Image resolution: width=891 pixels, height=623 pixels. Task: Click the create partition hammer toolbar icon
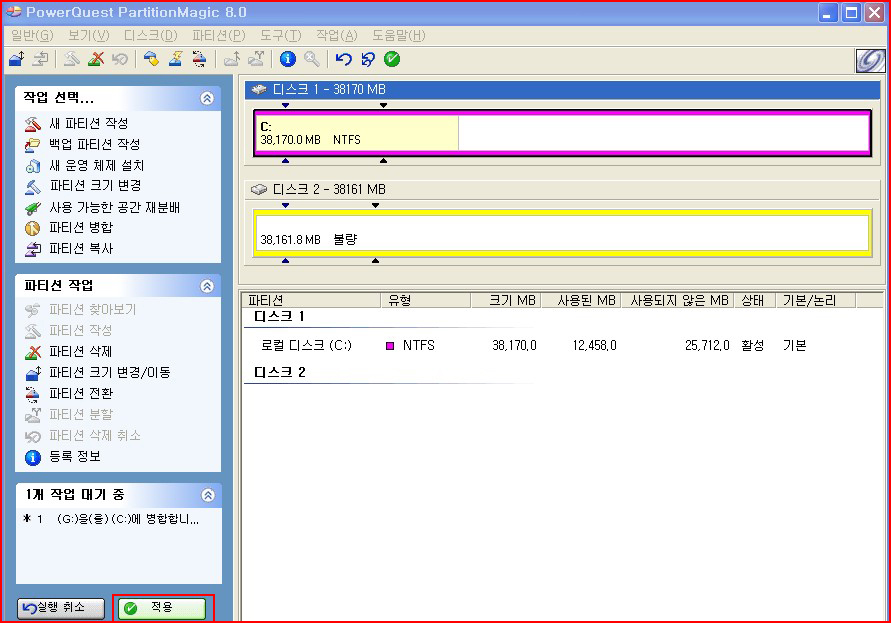72,59
